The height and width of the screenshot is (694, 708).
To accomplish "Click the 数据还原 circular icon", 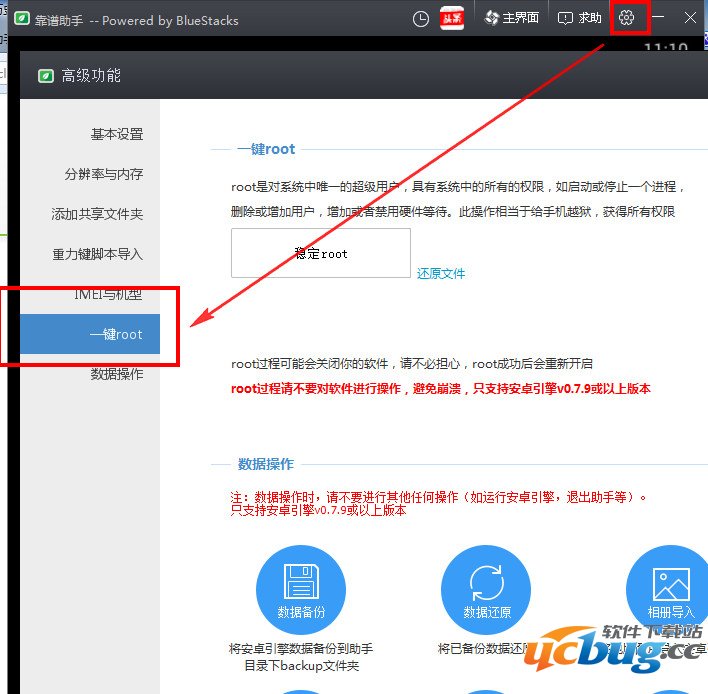I will [486, 590].
